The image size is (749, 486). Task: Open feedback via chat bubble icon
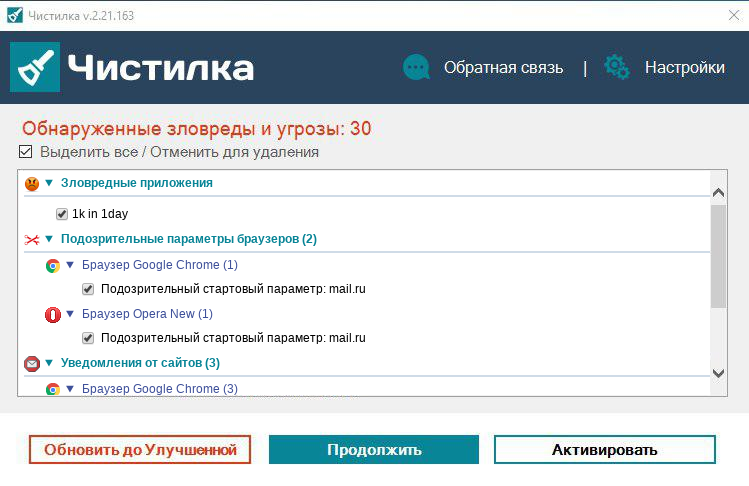click(416, 67)
